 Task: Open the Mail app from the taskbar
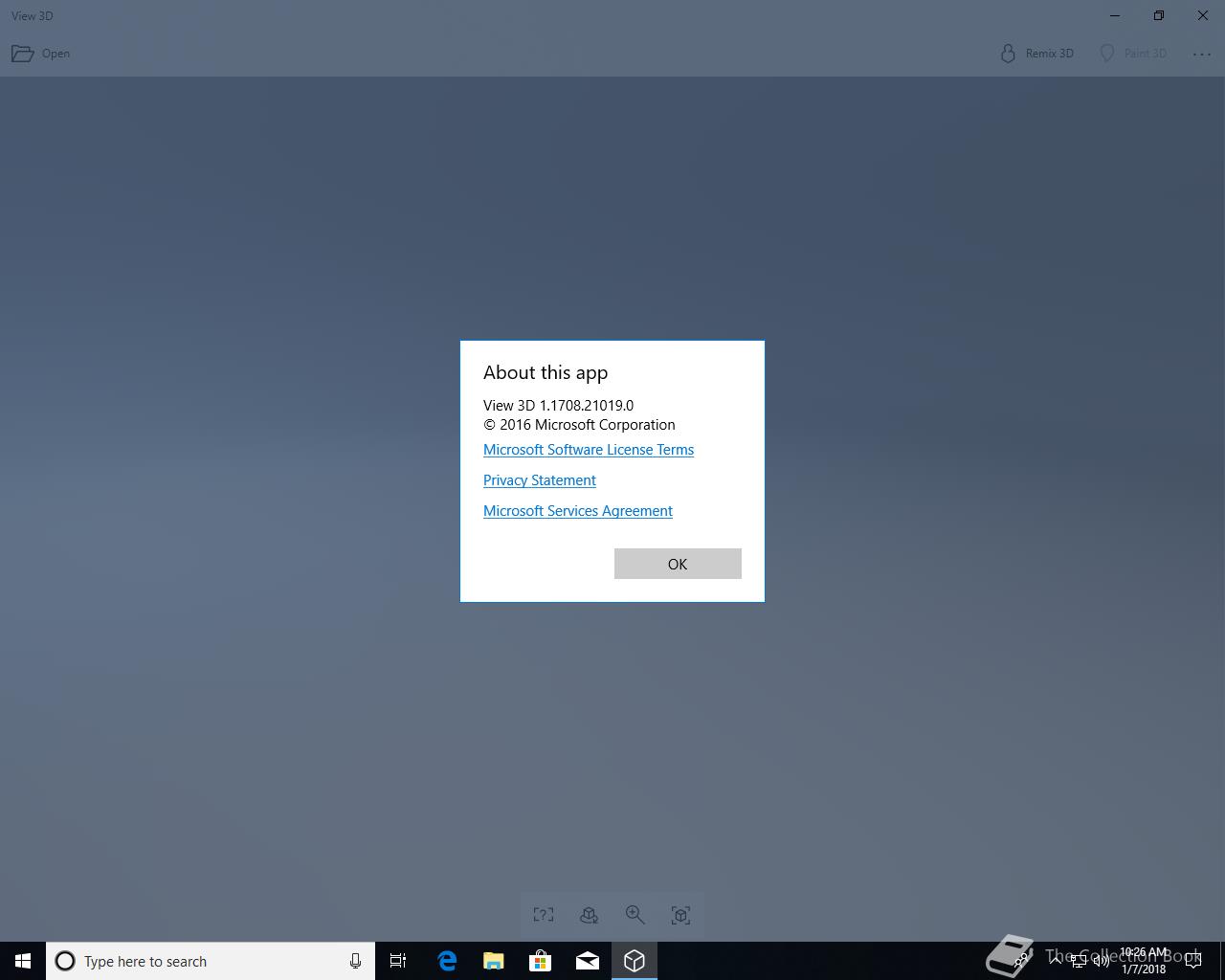point(588,961)
